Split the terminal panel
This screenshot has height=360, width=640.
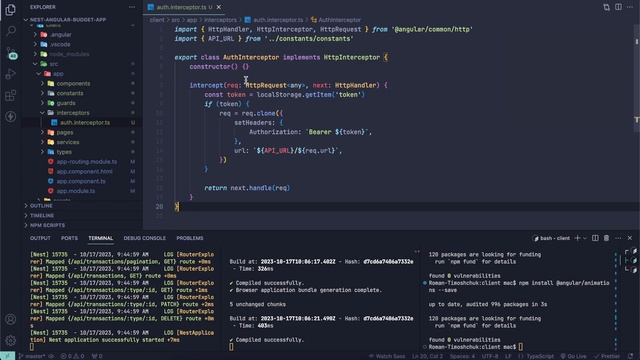click(595, 238)
